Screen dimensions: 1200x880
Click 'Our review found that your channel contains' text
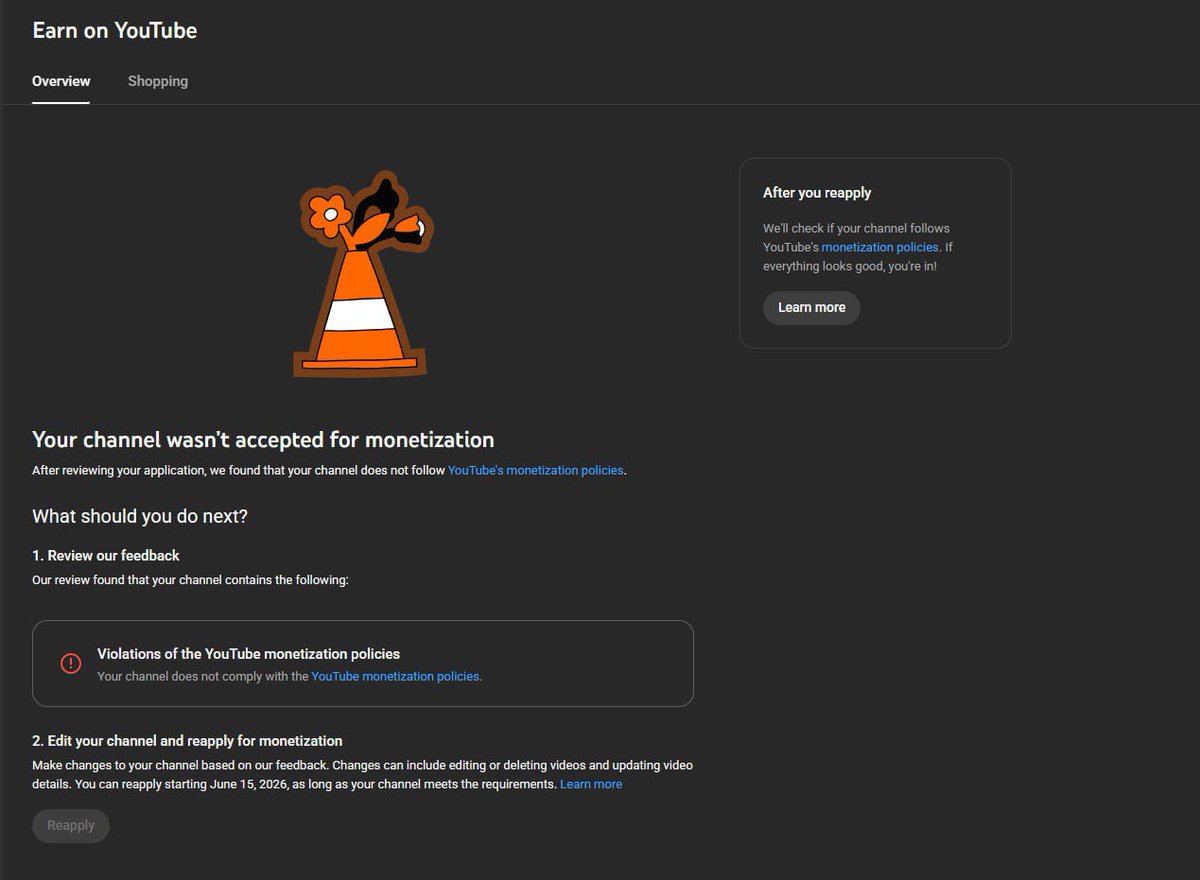pos(190,580)
